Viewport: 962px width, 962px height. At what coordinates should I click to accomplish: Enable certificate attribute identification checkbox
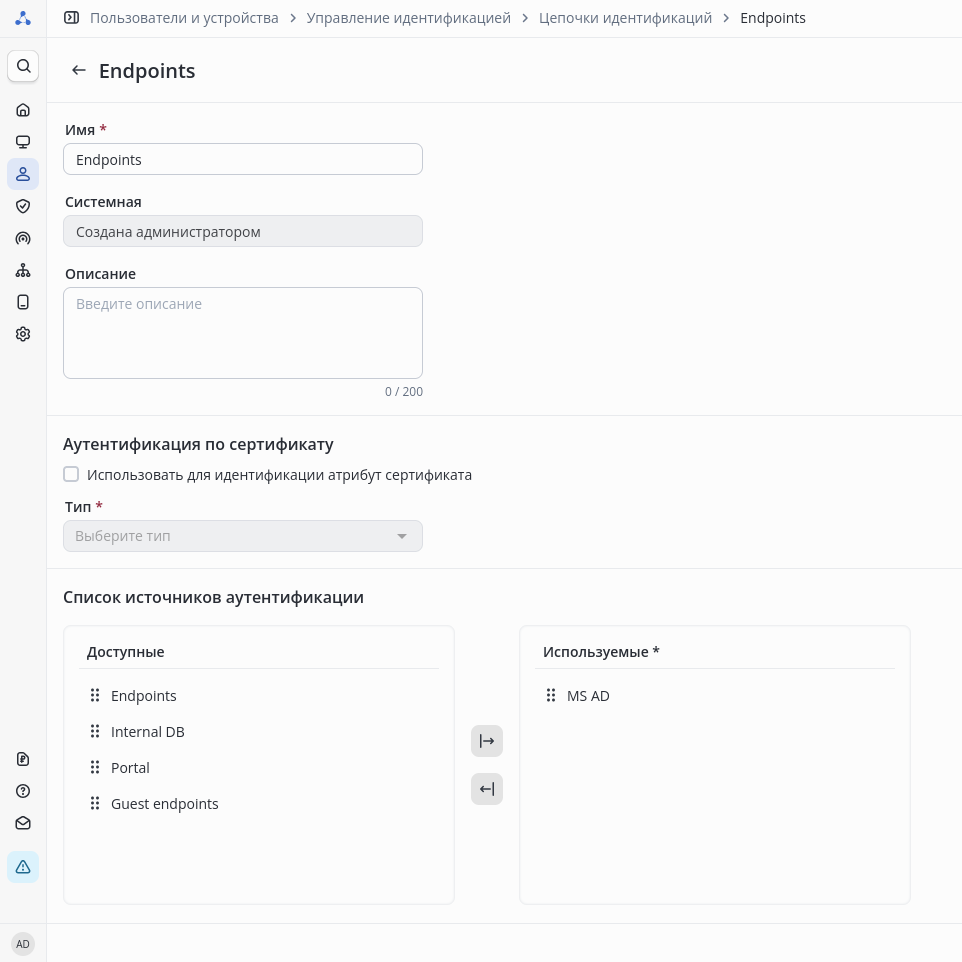(71, 475)
